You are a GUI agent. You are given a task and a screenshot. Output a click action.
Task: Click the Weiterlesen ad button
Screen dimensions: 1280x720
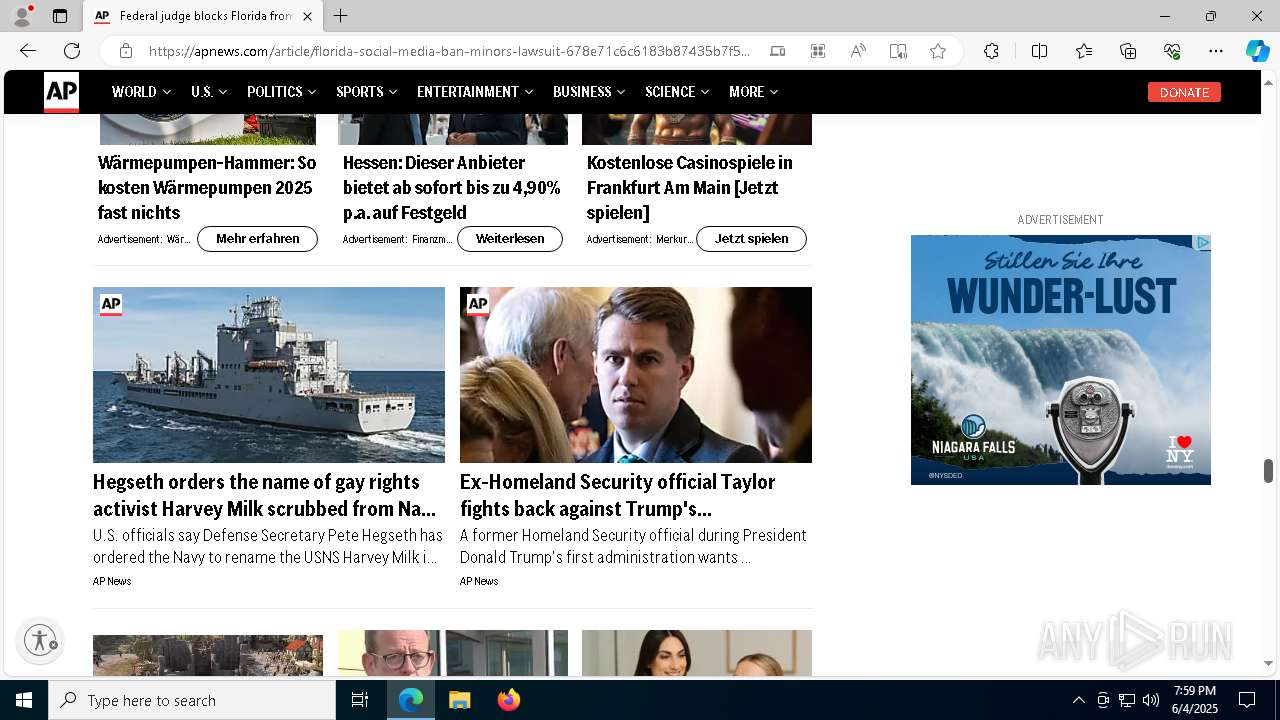510,239
